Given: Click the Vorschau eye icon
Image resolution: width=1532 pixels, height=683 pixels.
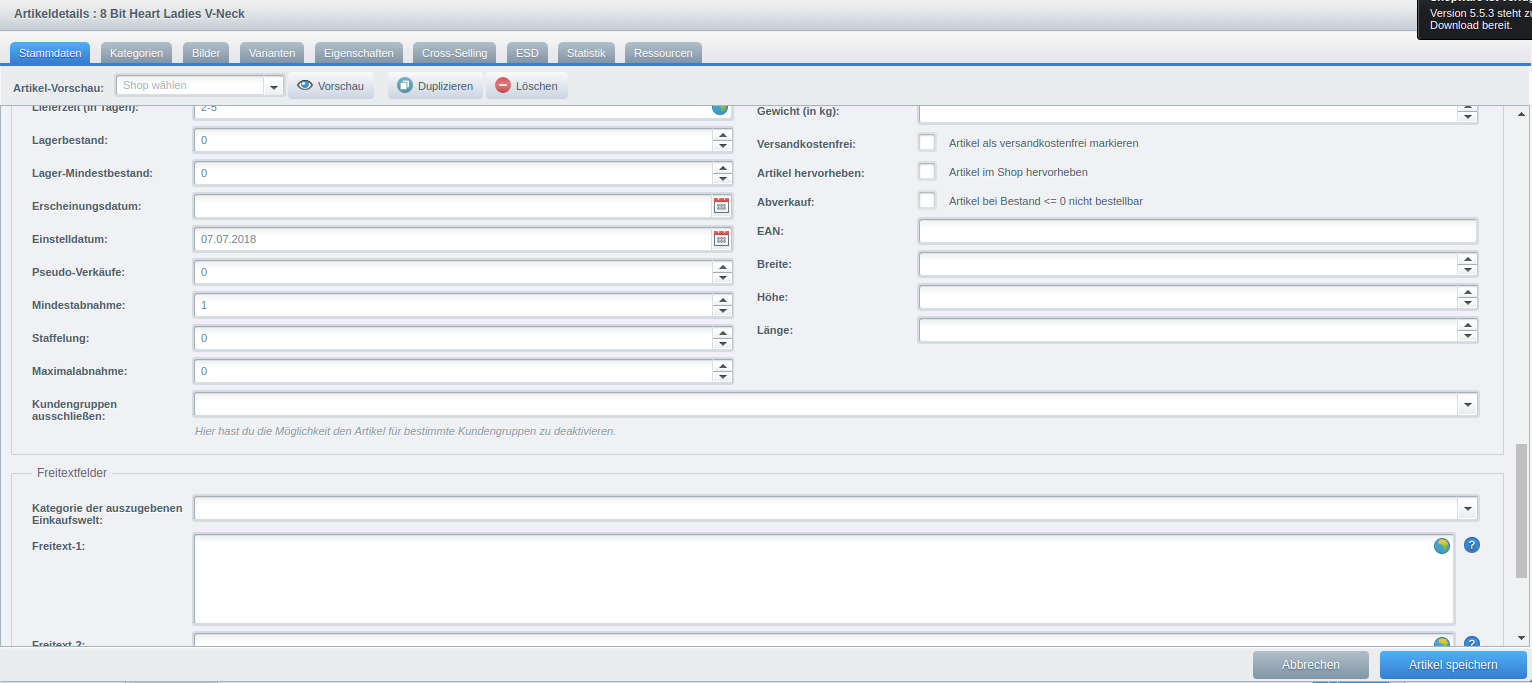Looking at the screenshot, I should (306, 86).
